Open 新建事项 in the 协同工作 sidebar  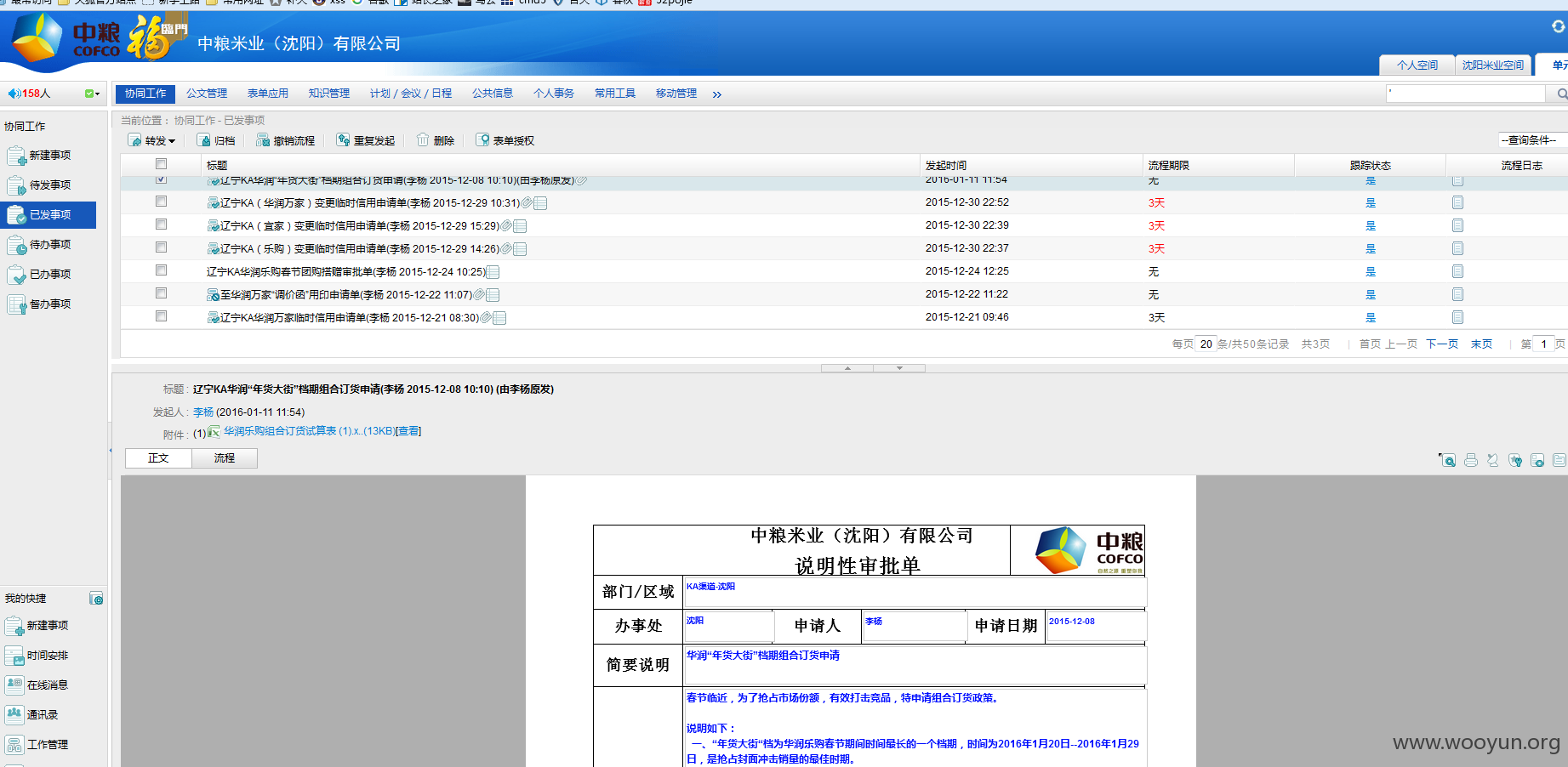pyautogui.click(x=39, y=156)
